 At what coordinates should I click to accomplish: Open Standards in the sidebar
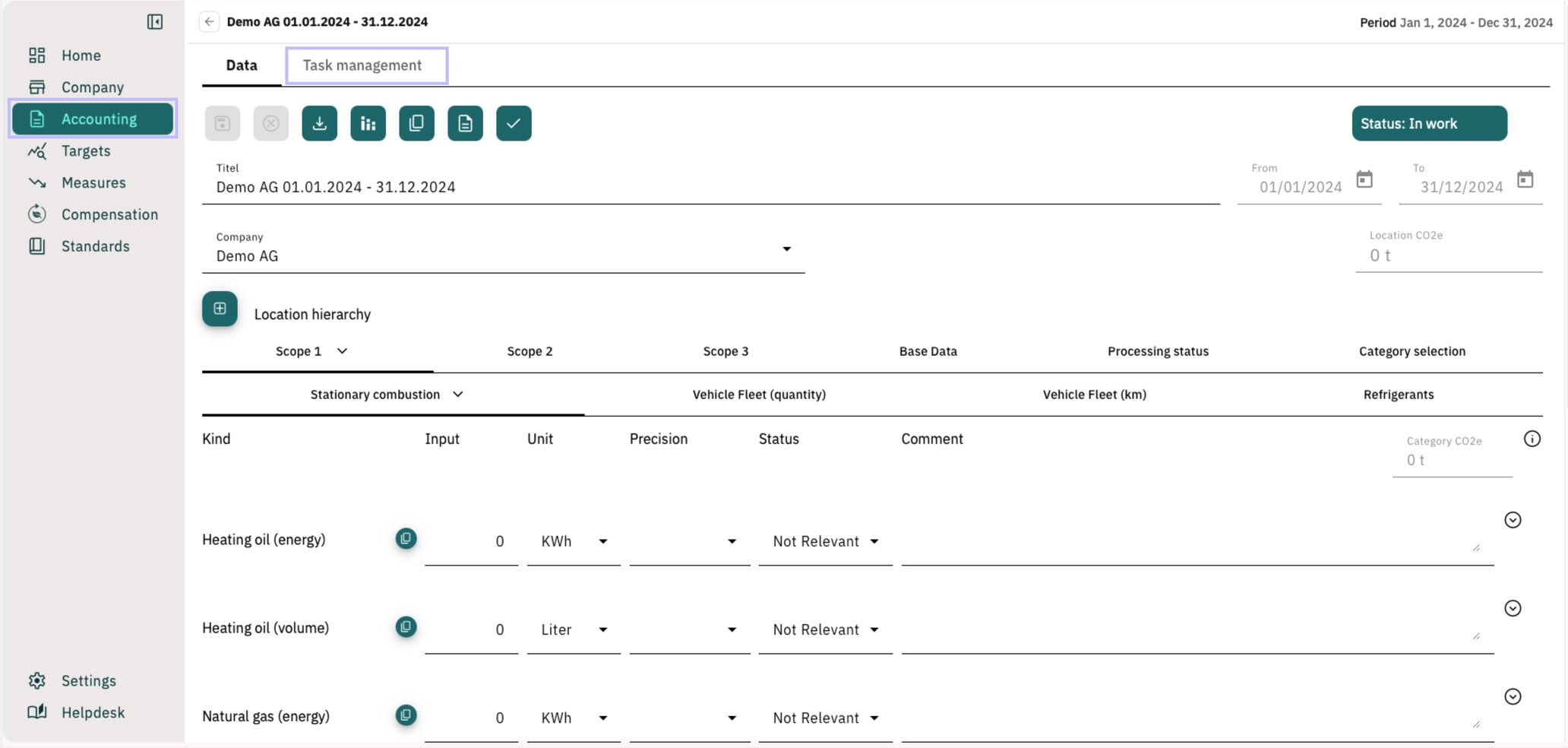pyautogui.click(x=93, y=247)
